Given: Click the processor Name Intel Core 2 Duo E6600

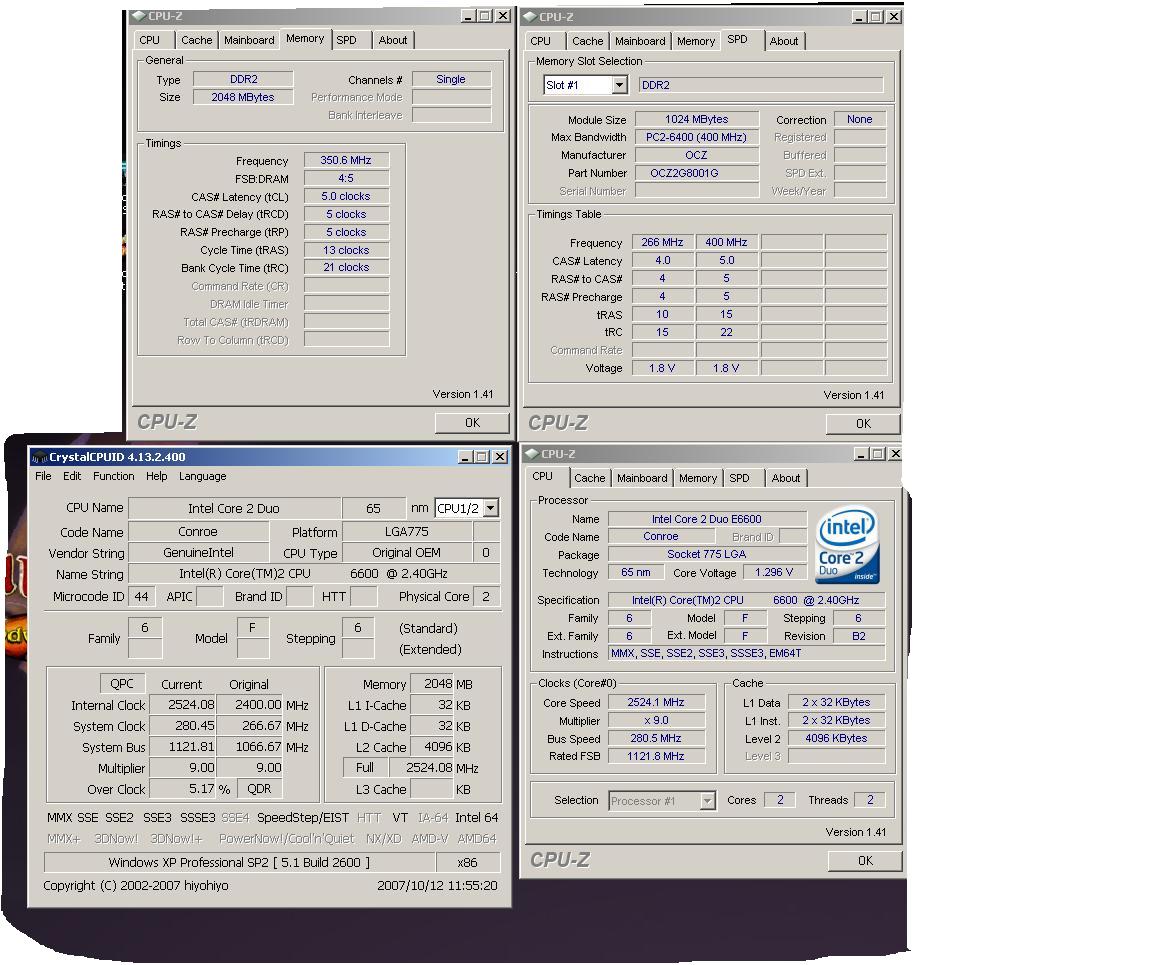Looking at the screenshot, I should point(707,519).
